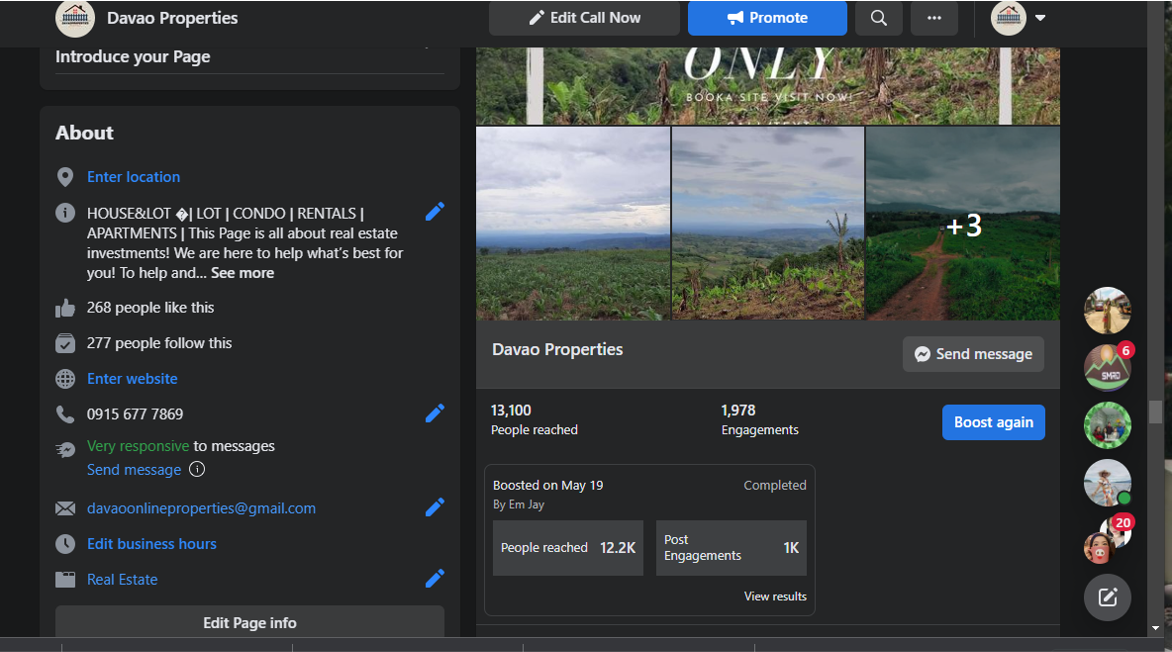Click the Boosted on May 19 label
The height and width of the screenshot is (652, 1172).
pyautogui.click(x=548, y=485)
